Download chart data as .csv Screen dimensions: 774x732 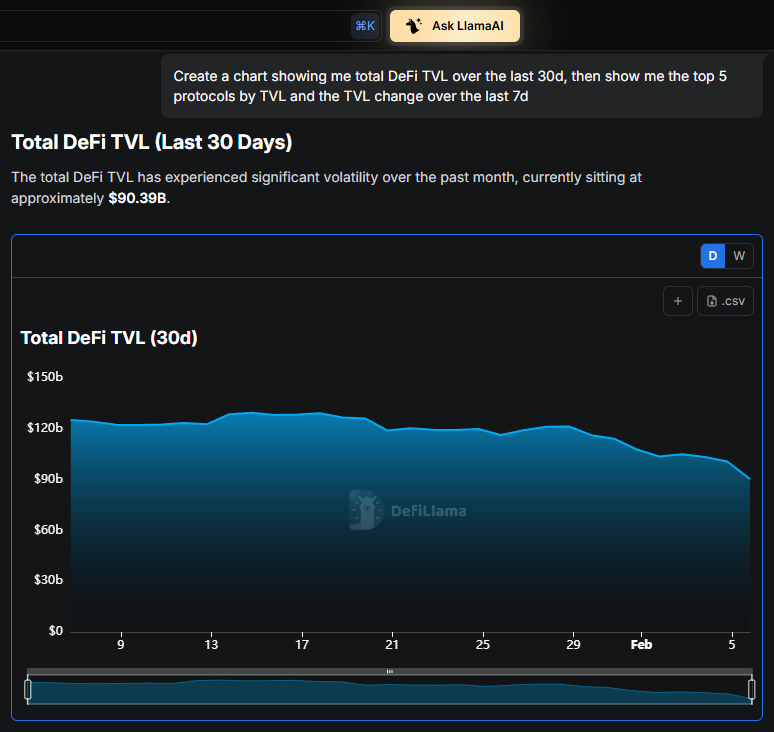(x=725, y=301)
